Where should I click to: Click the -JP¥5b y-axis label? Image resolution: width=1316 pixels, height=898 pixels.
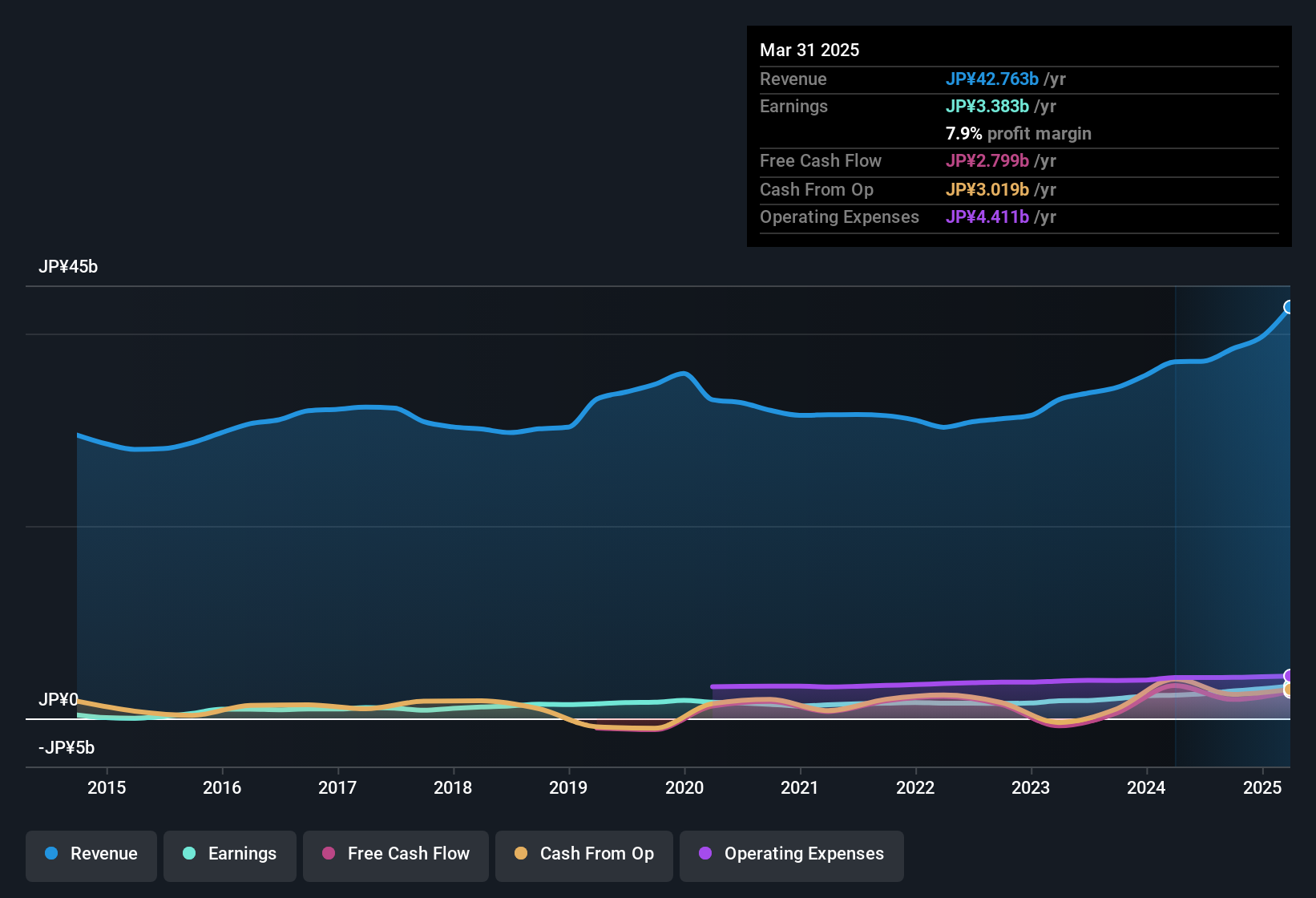[x=67, y=748]
